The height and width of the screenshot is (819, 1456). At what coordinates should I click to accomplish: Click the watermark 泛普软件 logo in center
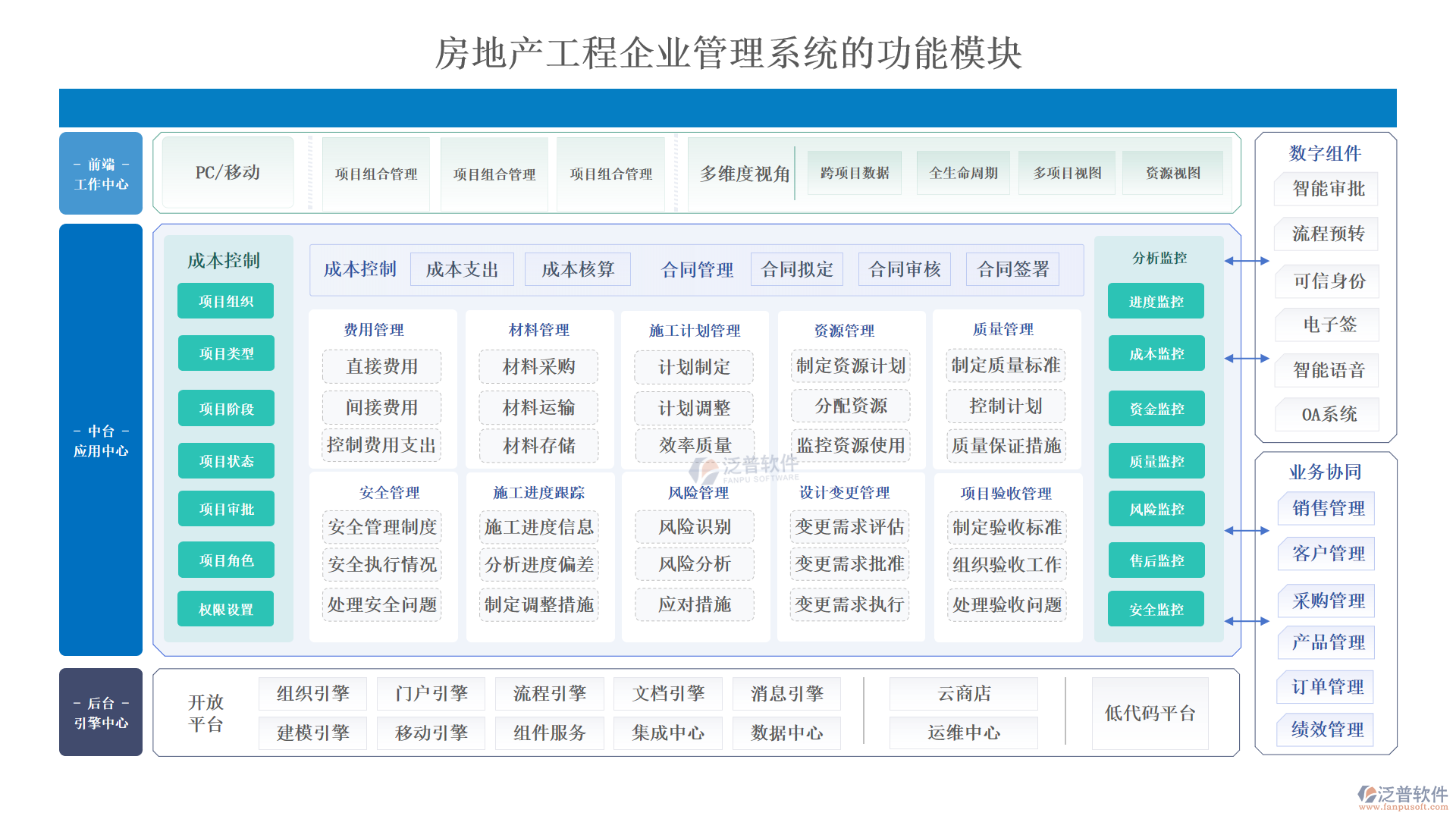tap(743, 468)
